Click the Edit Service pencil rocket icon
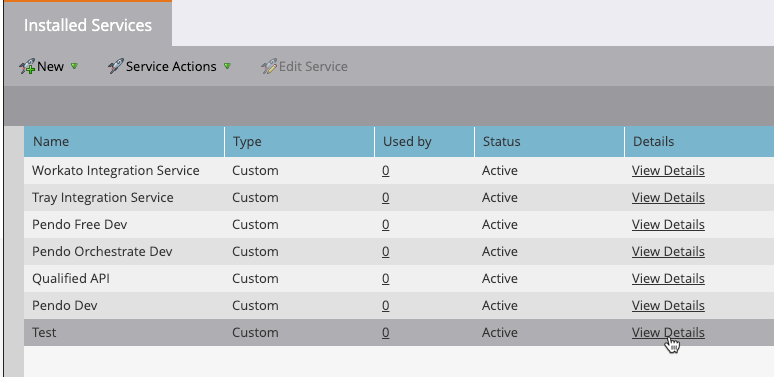774x377 pixels. (269, 66)
